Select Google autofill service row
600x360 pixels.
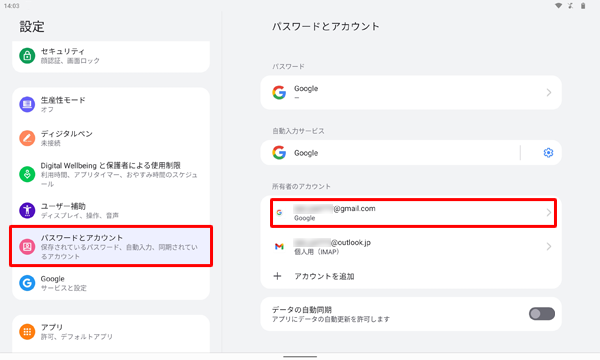point(390,153)
